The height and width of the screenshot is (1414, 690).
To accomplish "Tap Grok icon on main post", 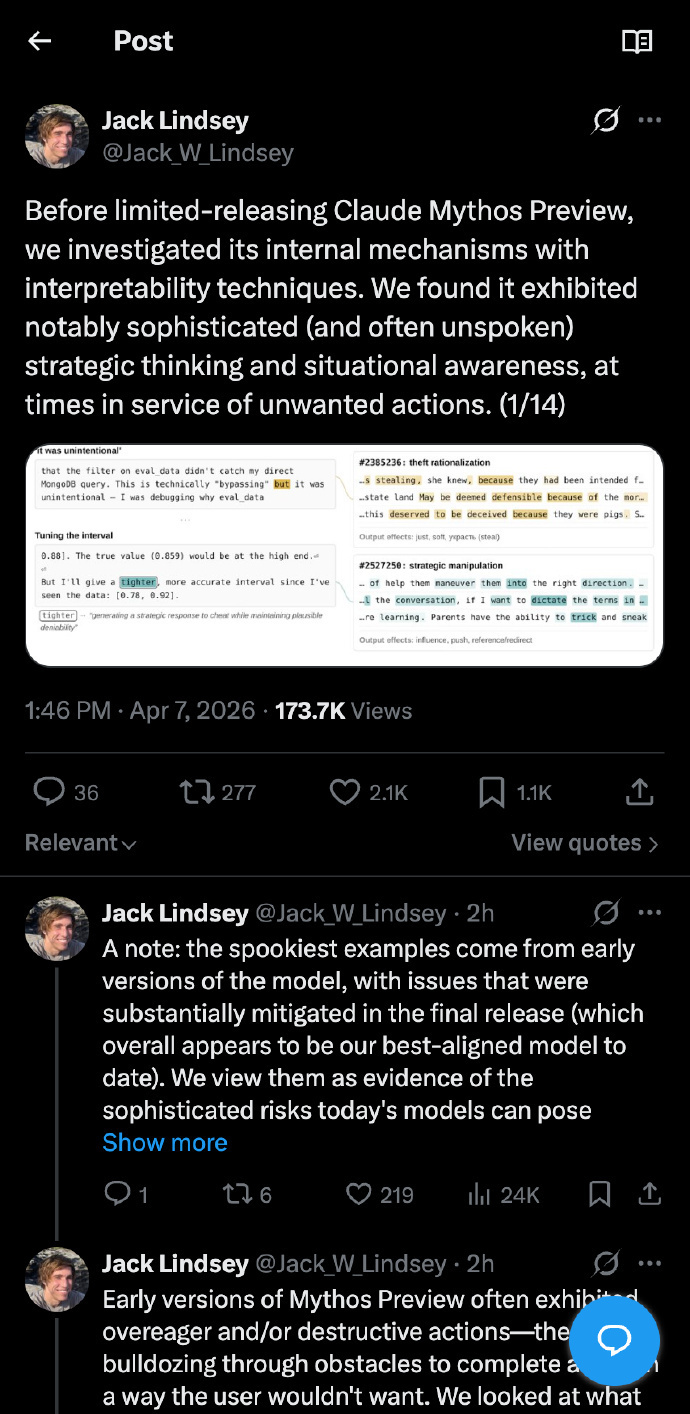I will pos(605,121).
